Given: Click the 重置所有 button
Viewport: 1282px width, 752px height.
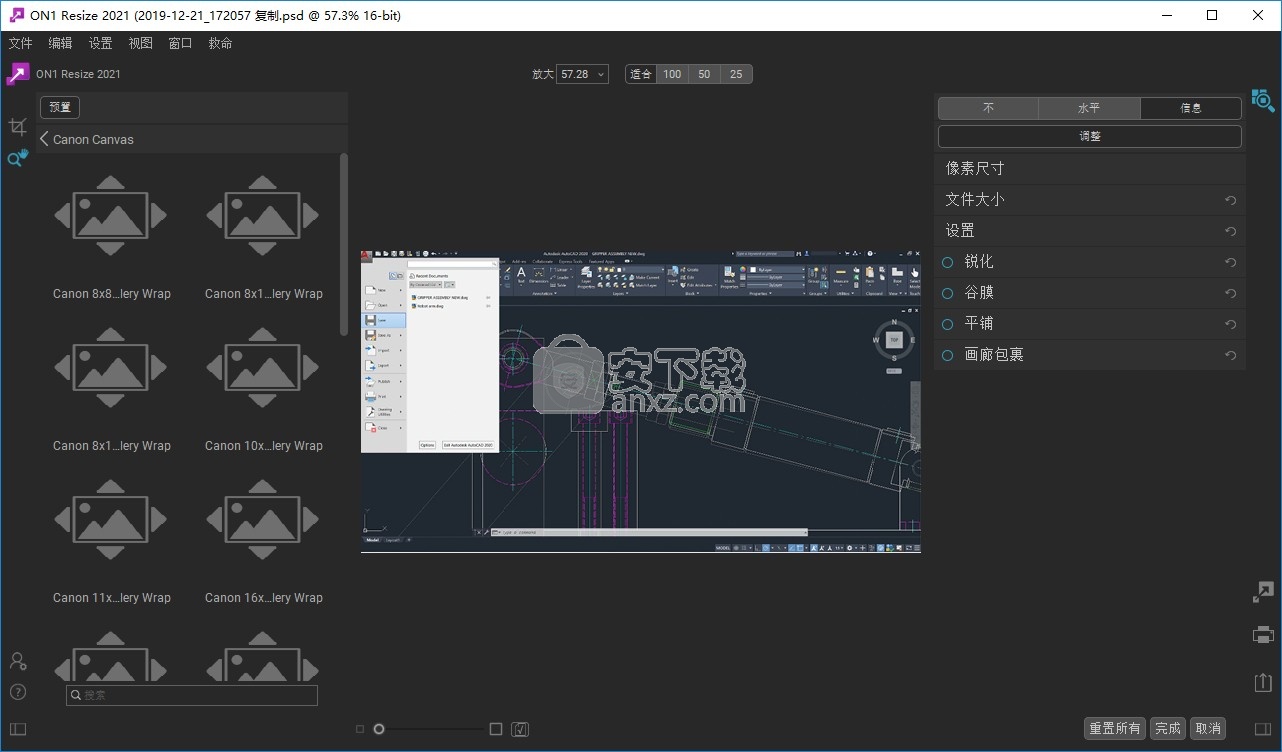Looking at the screenshot, I should point(1115,728).
